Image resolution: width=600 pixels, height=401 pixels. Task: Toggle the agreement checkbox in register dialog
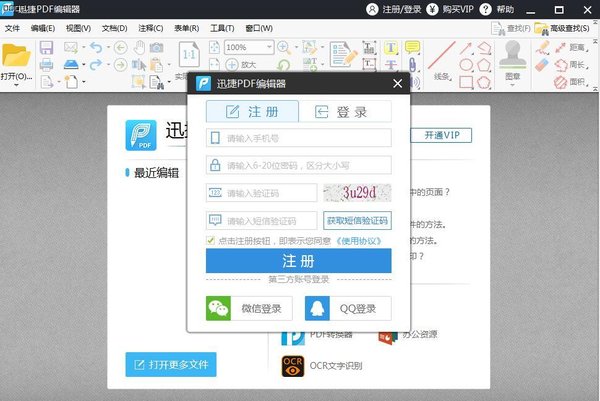pyautogui.click(x=210, y=240)
